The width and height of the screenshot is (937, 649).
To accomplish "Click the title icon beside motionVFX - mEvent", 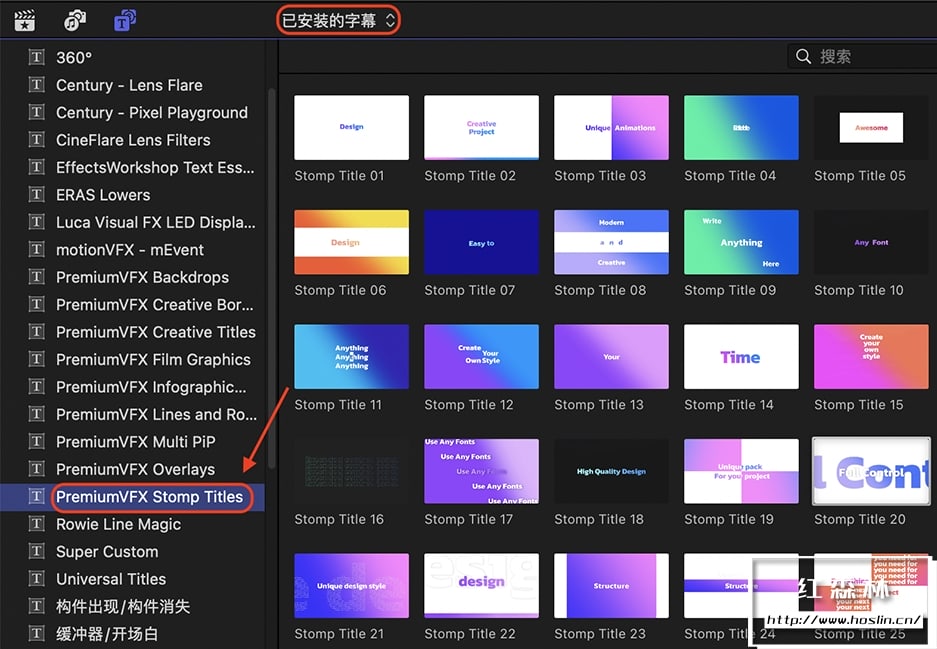I will pos(37,250).
